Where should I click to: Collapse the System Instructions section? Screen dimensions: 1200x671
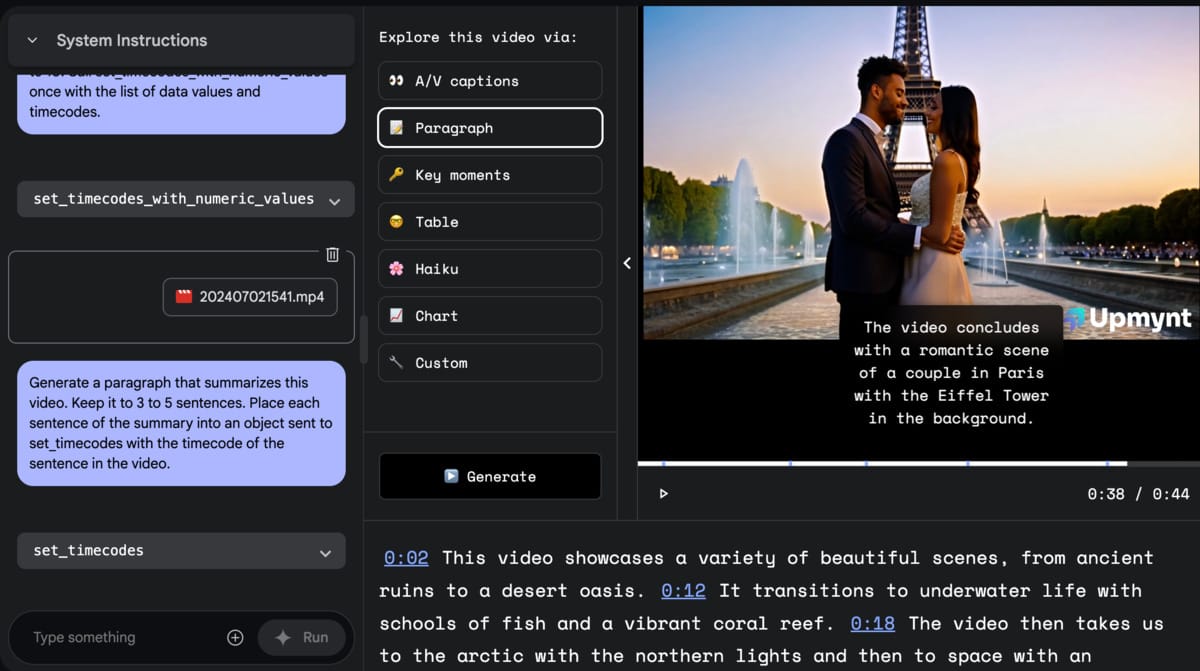(32, 40)
